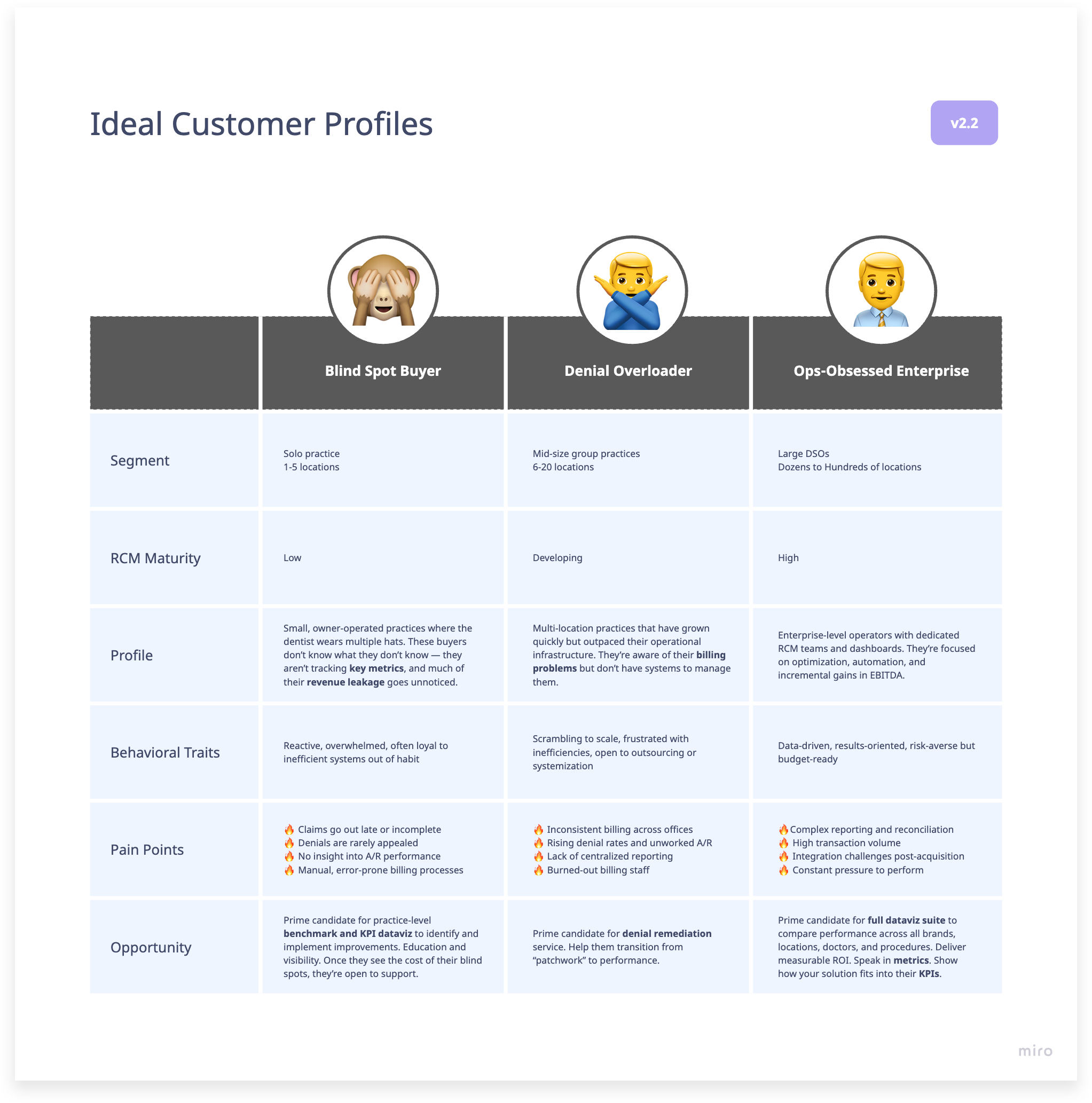The image size is (1092, 1103).
Task: Click the see-no-evil monkey emoji avatar
Action: tap(383, 290)
